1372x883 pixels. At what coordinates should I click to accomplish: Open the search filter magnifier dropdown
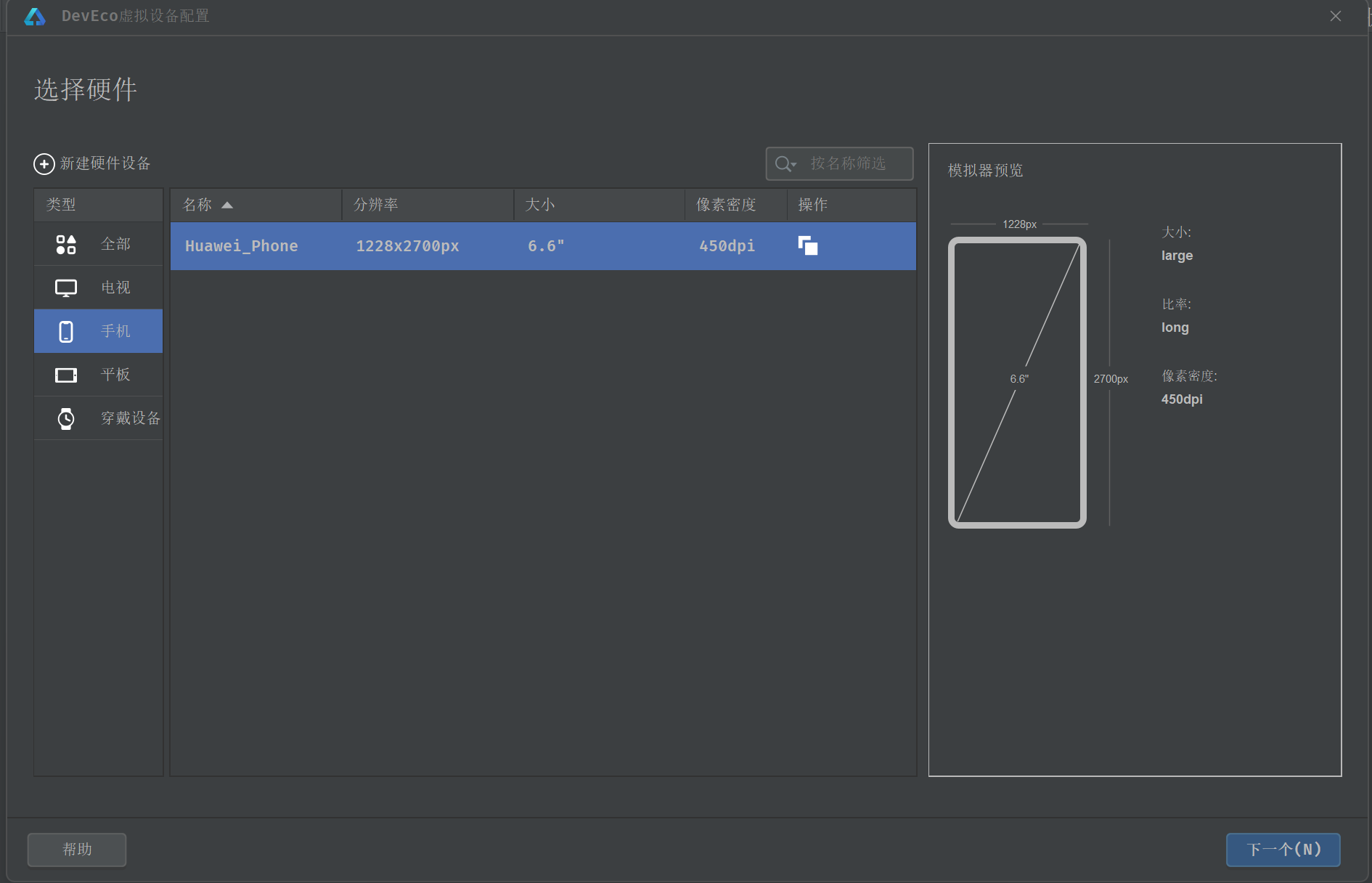tap(785, 164)
